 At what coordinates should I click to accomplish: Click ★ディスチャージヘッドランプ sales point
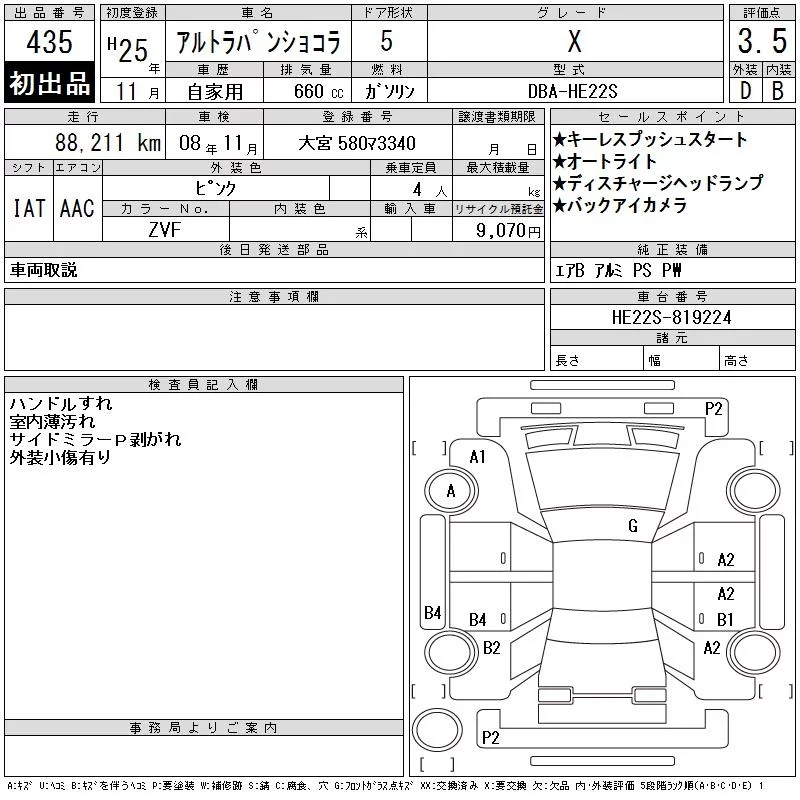(658, 183)
